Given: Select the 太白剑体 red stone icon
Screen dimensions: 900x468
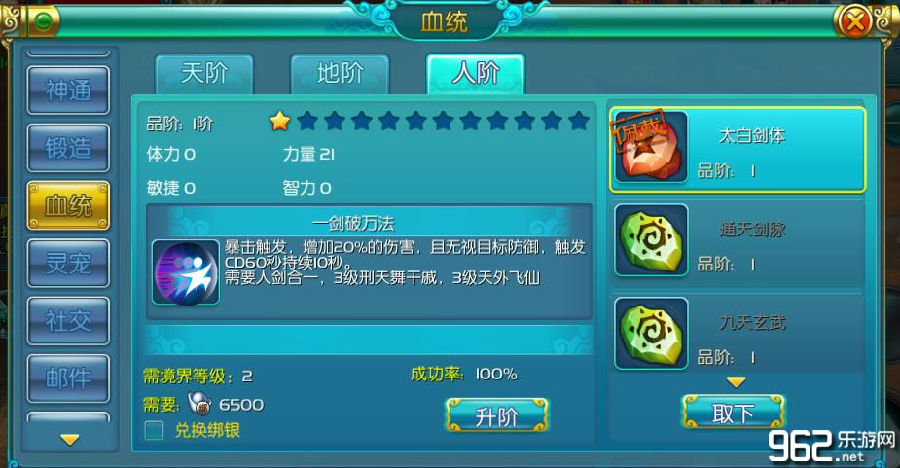Looking at the screenshot, I should point(651,147).
